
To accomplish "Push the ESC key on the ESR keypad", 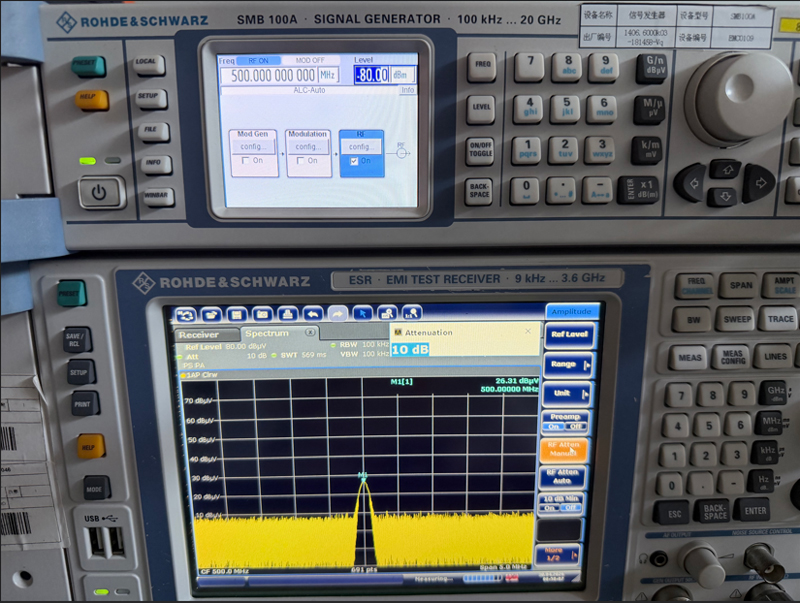I will pyautogui.click(x=674, y=513).
